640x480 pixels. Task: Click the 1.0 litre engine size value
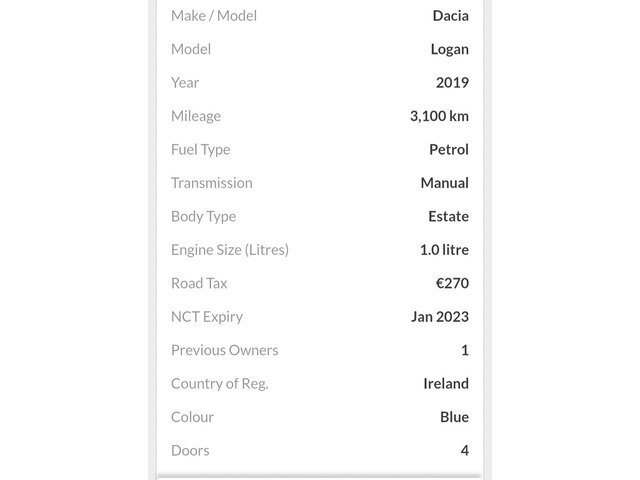(x=444, y=250)
